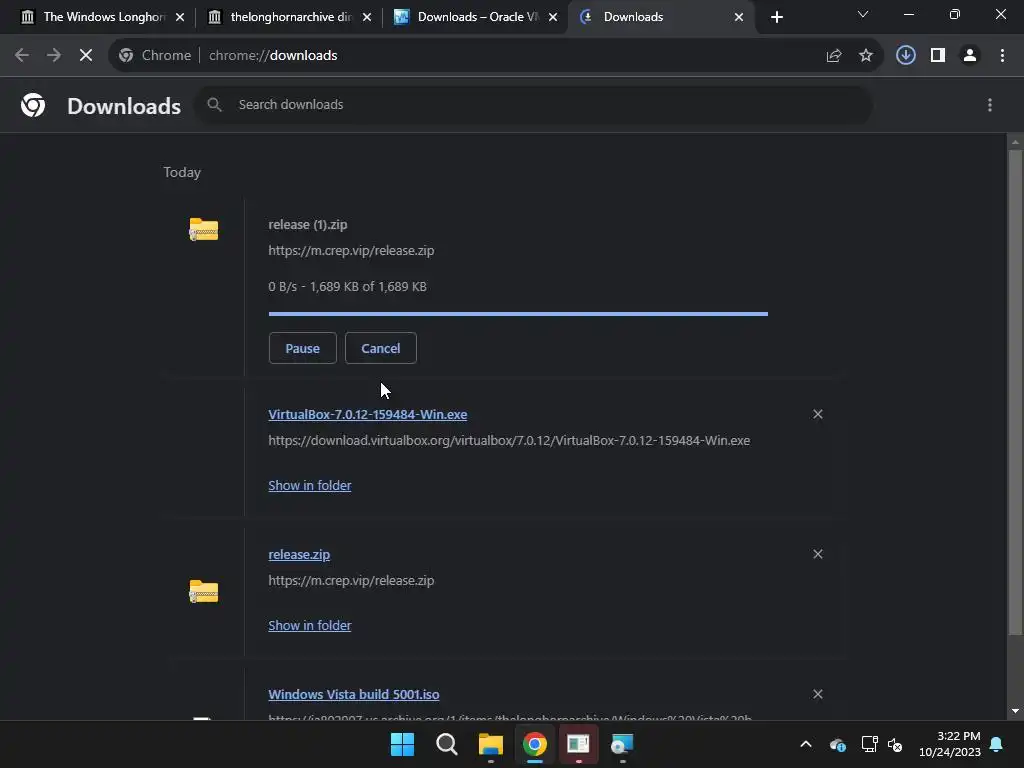Go back to previous page

point(22,56)
